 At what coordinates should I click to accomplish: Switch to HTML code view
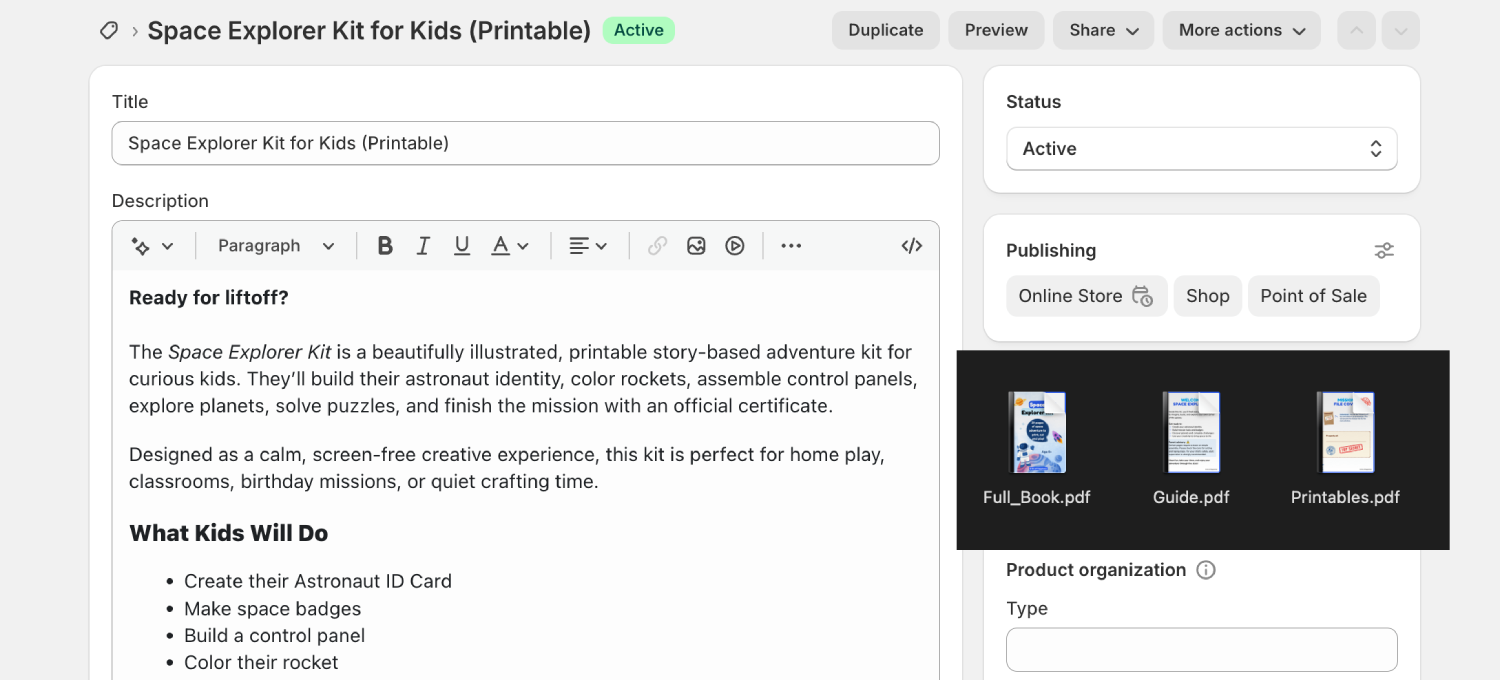911,246
